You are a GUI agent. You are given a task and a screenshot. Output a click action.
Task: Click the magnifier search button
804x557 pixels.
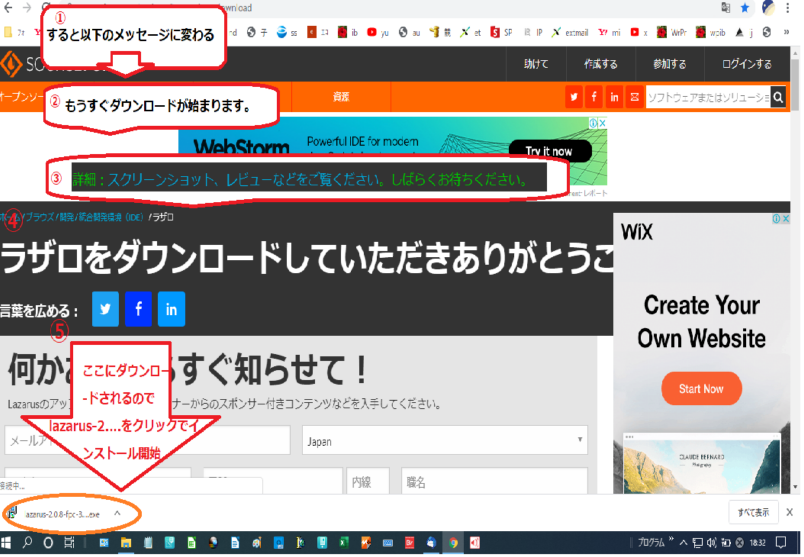pyautogui.click(x=778, y=97)
